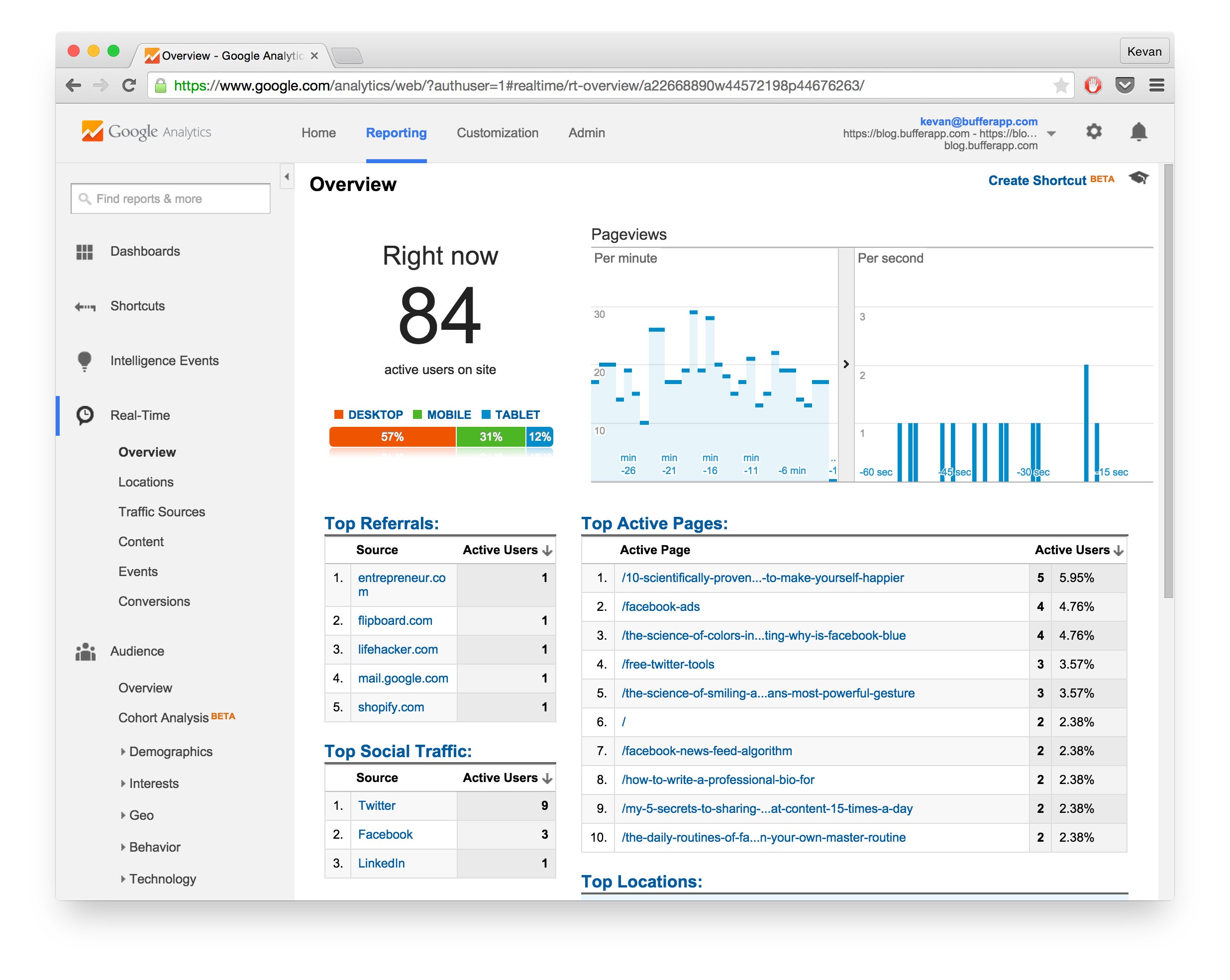Open the Customization tab

point(498,133)
